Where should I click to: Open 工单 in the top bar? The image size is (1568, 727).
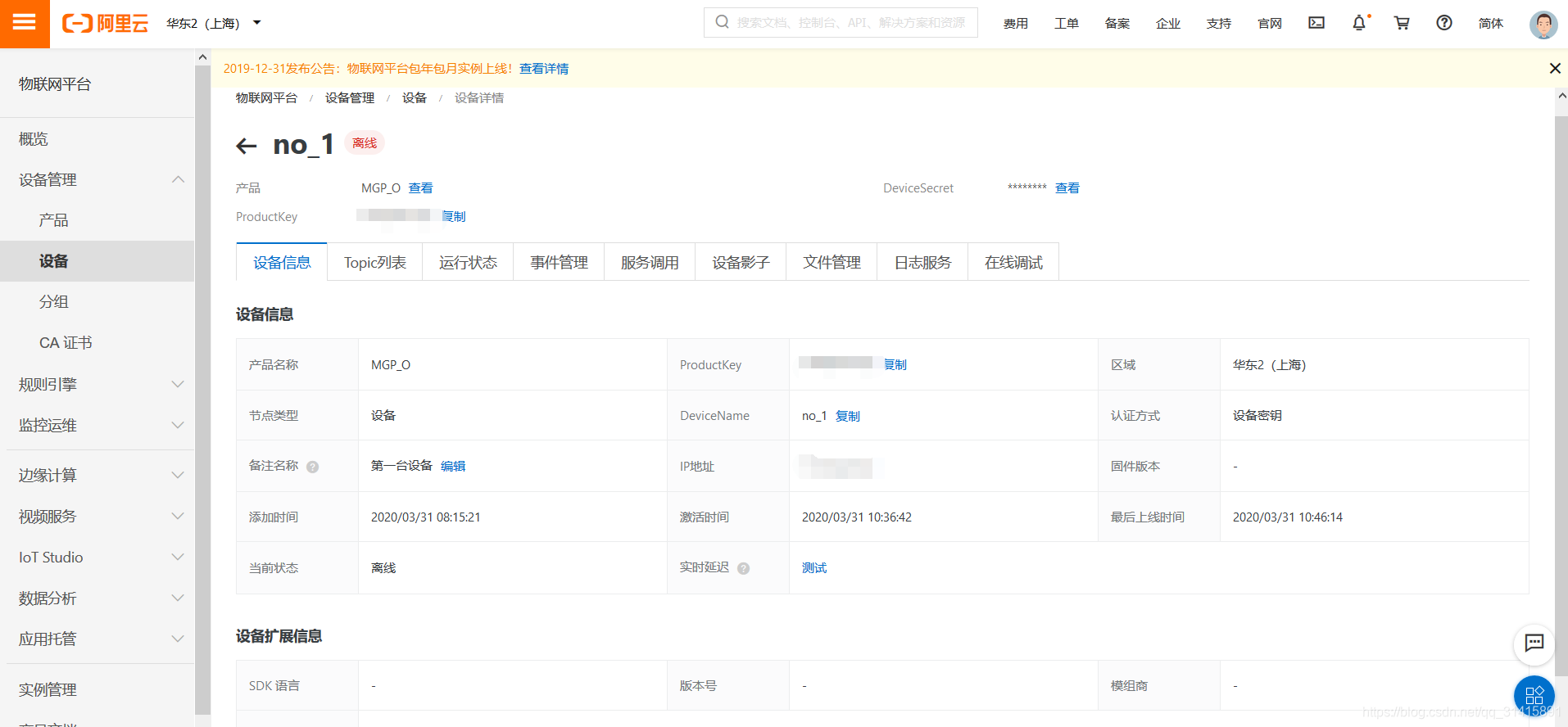[x=1067, y=23]
